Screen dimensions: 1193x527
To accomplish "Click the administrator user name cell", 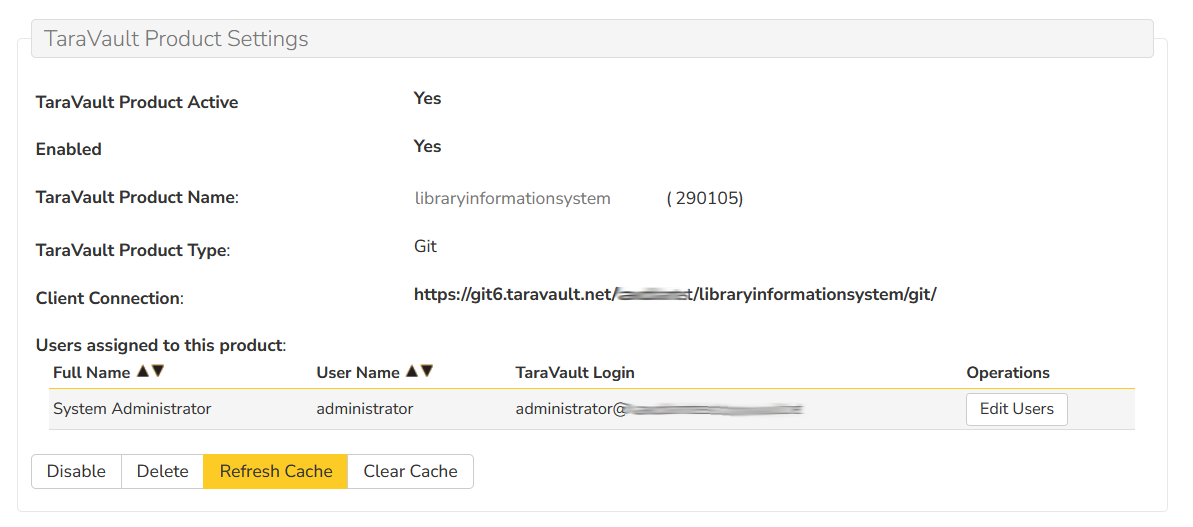I will click(x=364, y=409).
